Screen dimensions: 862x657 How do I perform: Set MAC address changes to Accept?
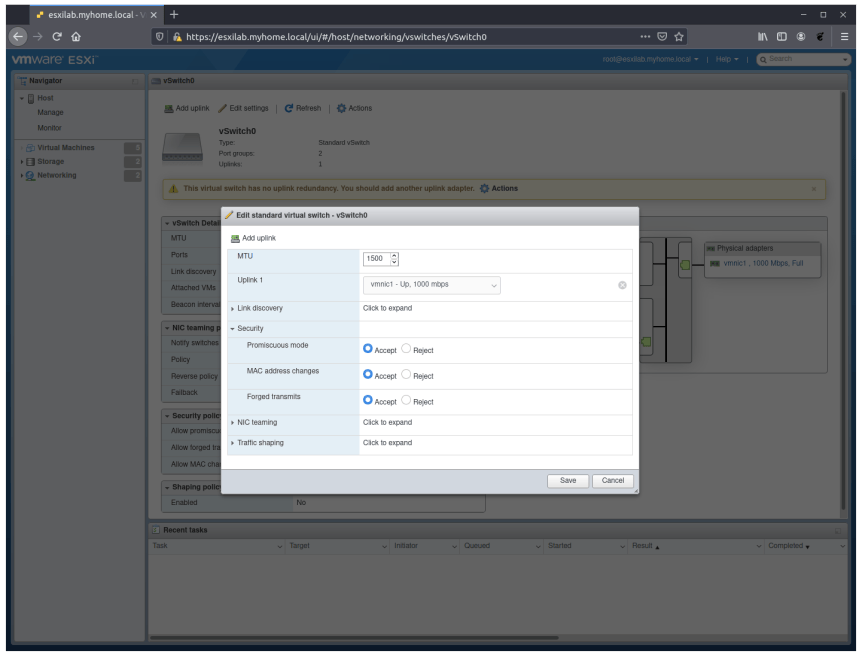[368, 374]
